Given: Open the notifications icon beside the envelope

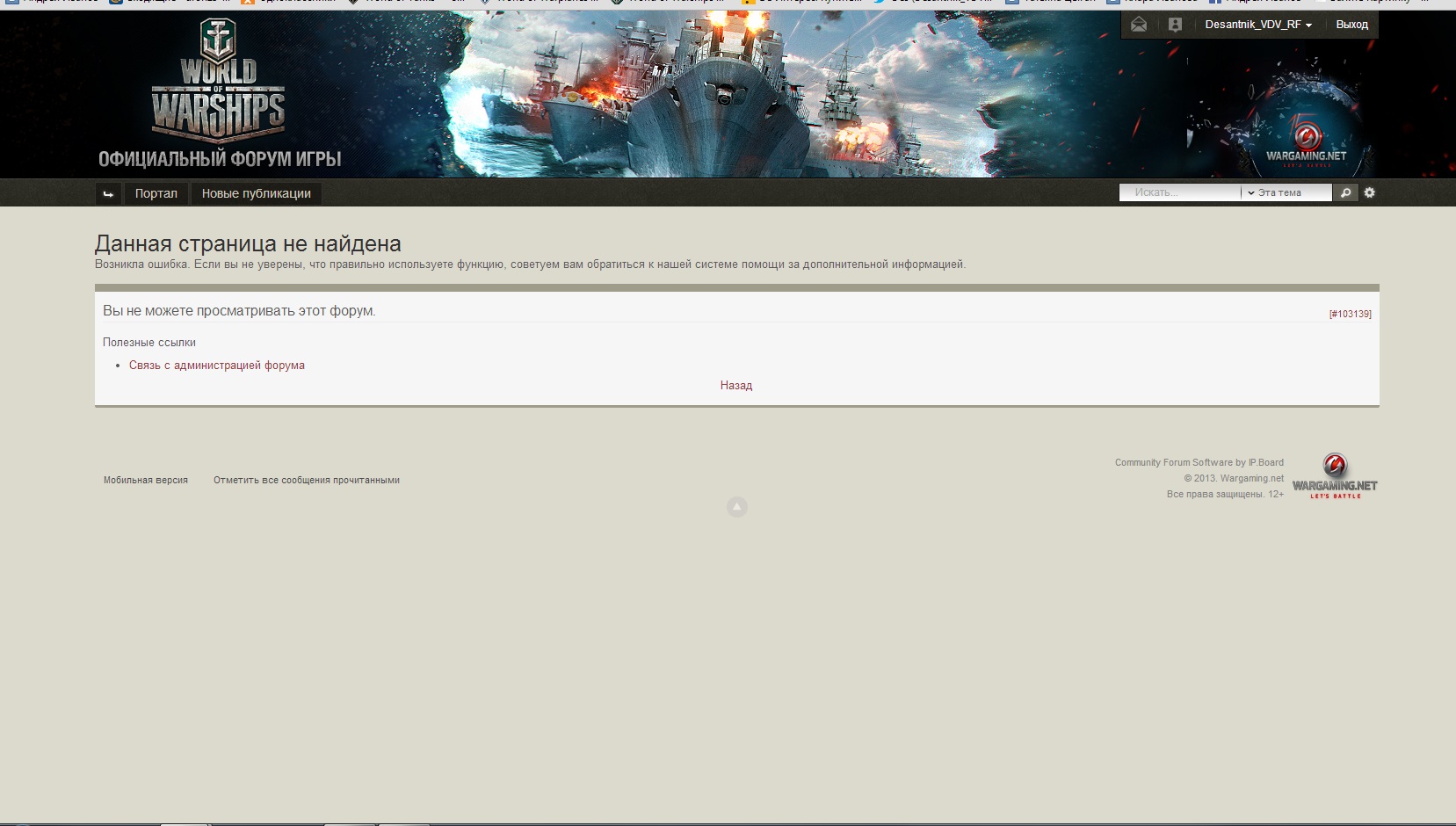Looking at the screenshot, I should point(1175,25).
